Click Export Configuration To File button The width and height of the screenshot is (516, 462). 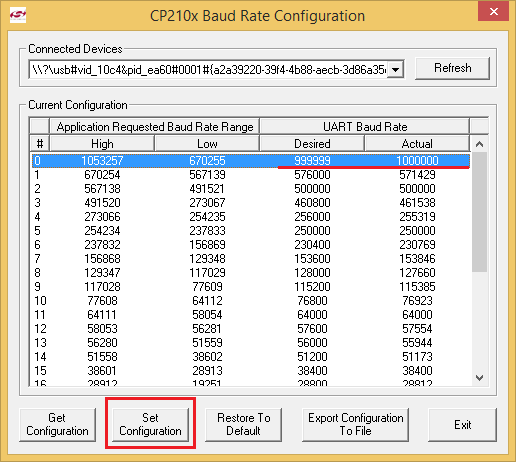click(355, 424)
